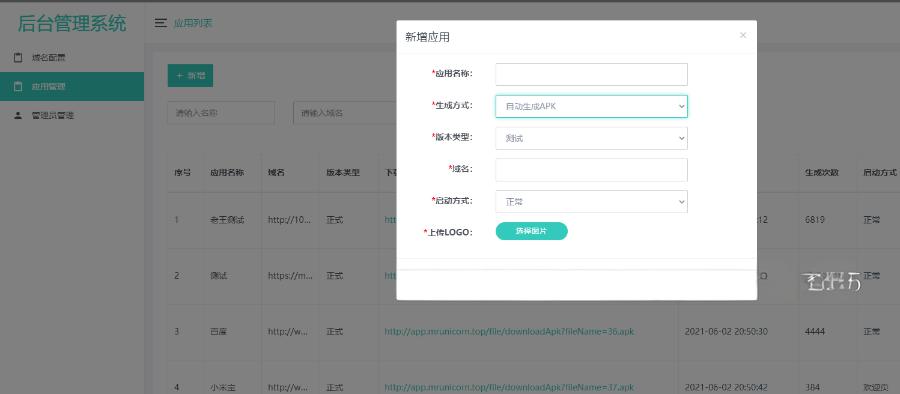Click the 后台管理系统 logo title
Viewport: 900px width, 394px height.
[x=72, y=24]
